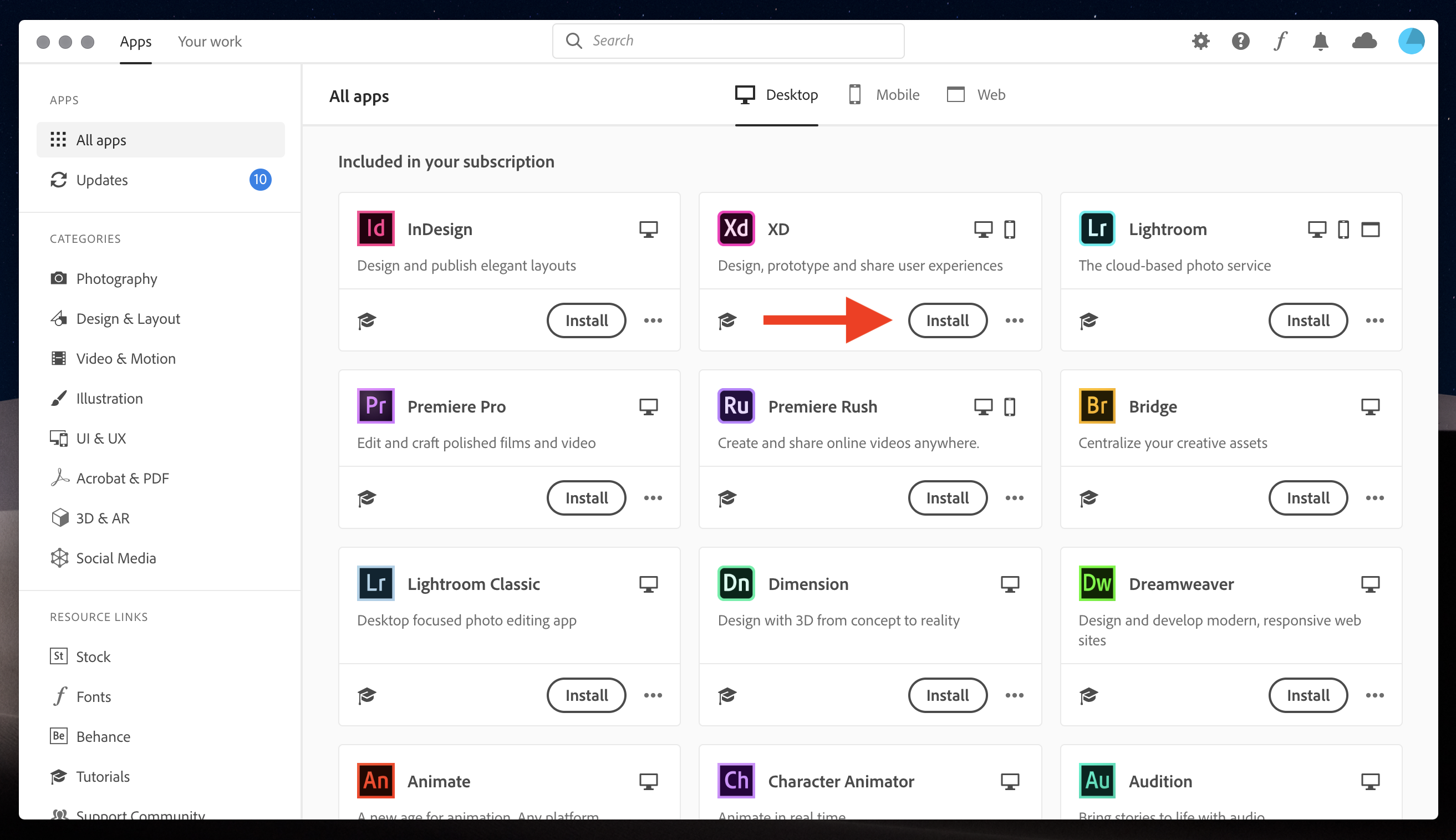Screen dimensions: 1456x840
Task: Switch to the Your work tab
Action: click(x=210, y=42)
